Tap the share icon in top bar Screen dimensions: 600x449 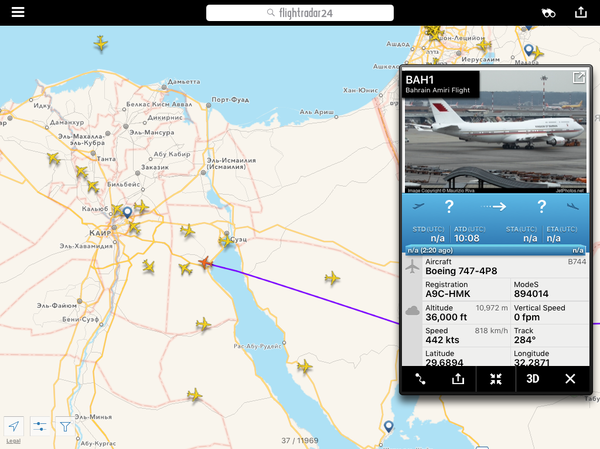(580, 12)
